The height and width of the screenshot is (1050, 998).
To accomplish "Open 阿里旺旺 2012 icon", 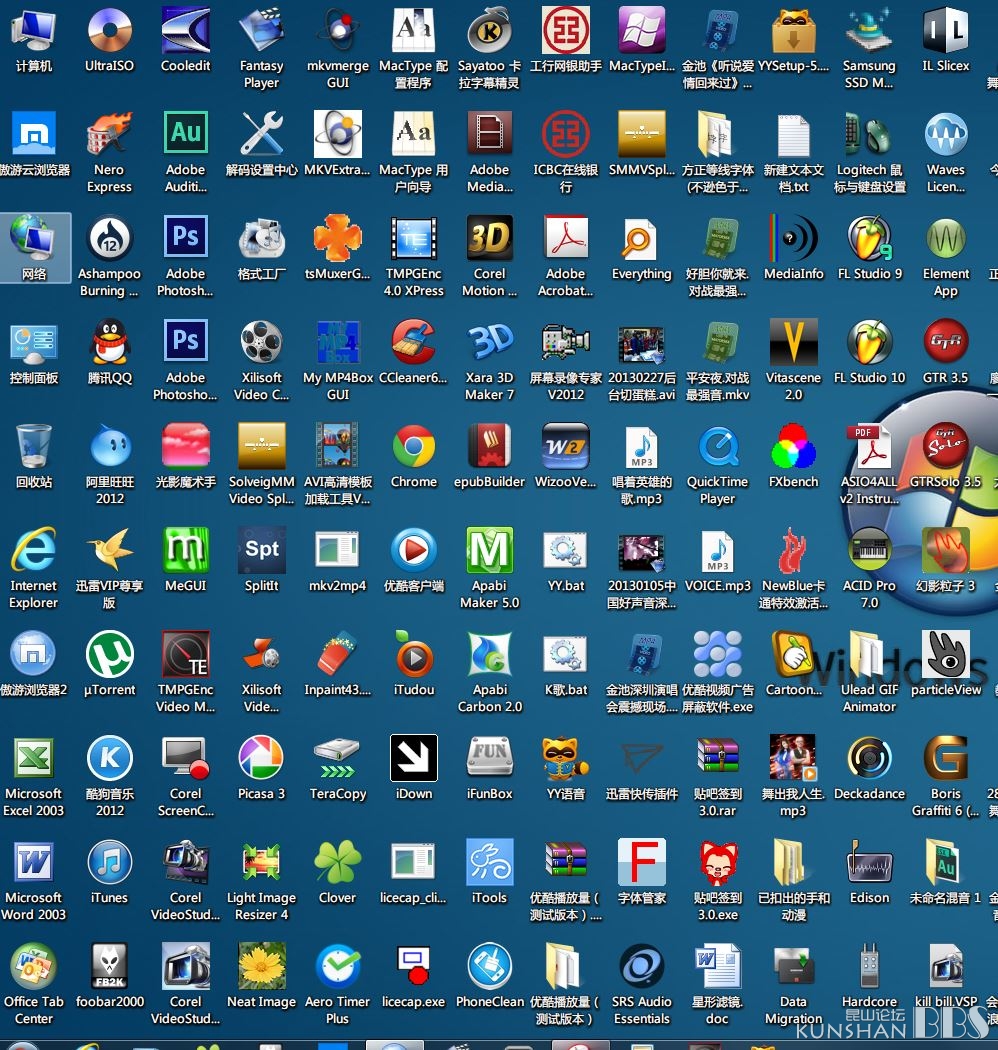I will click(x=110, y=446).
